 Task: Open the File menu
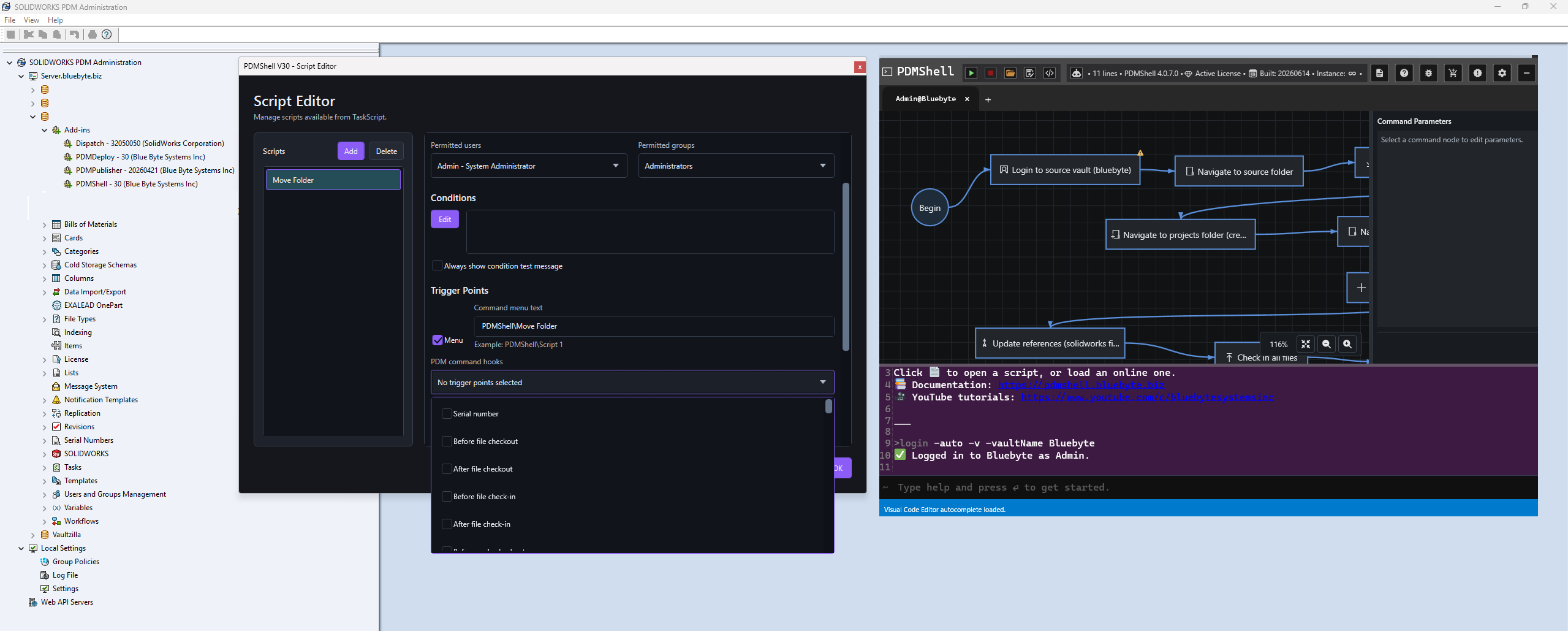point(10,20)
